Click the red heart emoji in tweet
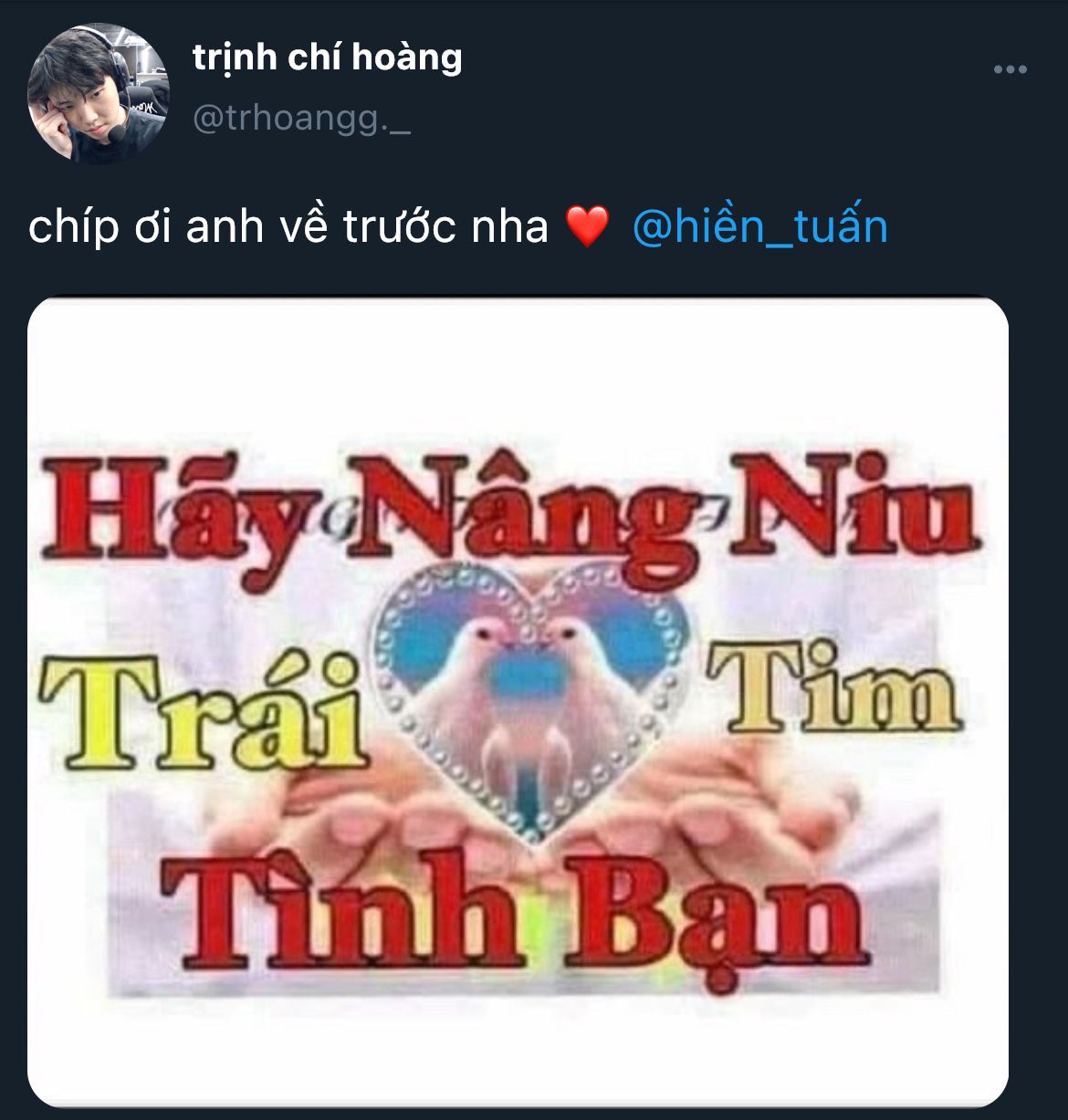 tap(587, 226)
